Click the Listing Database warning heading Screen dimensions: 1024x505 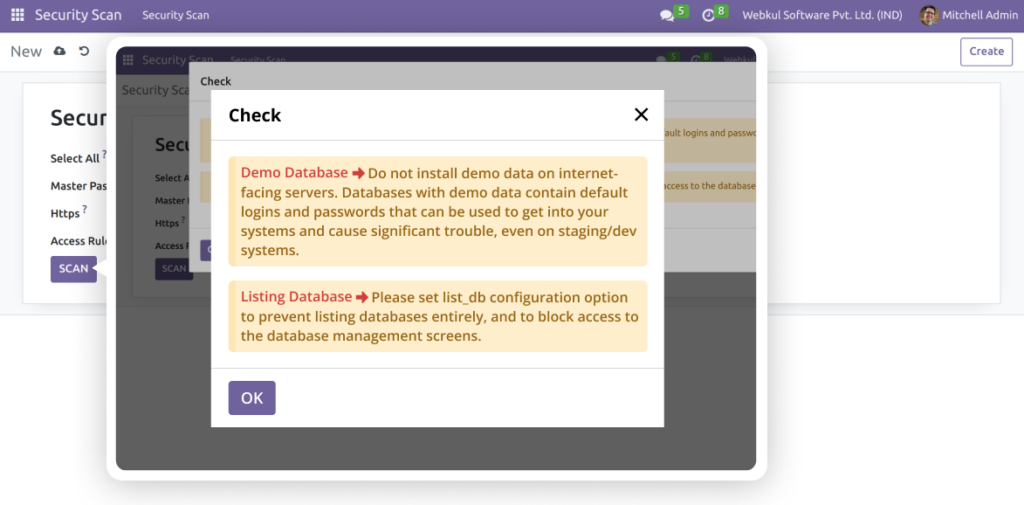(296, 297)
